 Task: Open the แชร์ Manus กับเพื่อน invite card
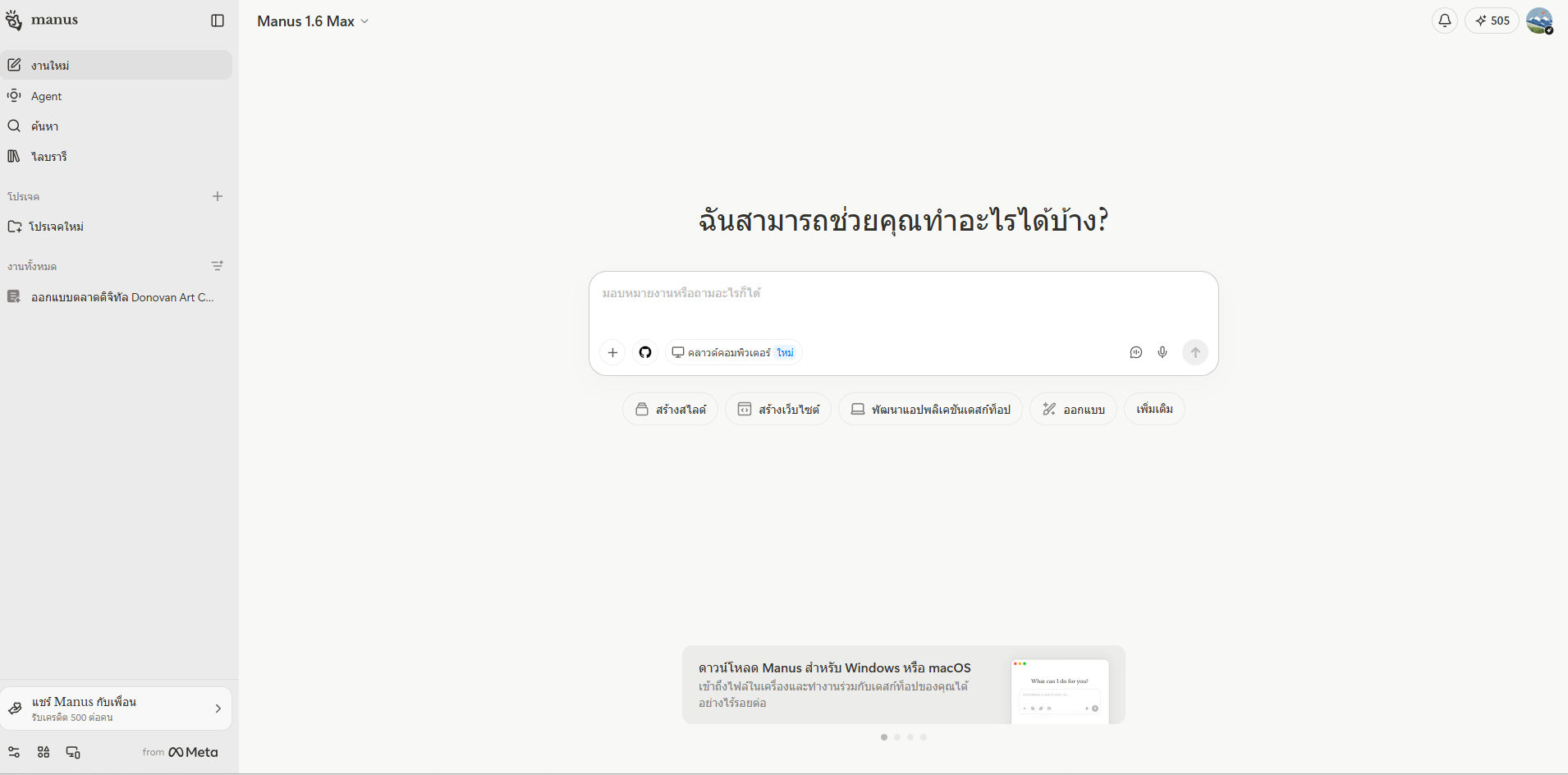(x=117, y=709)
